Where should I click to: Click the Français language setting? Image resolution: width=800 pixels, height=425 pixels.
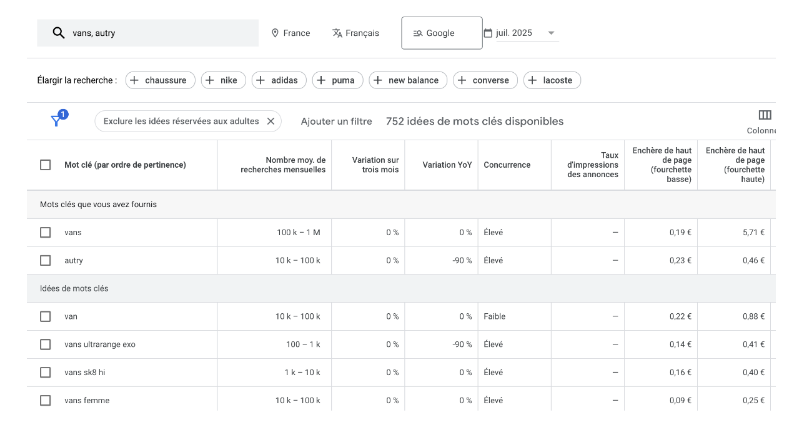point(356,33)
